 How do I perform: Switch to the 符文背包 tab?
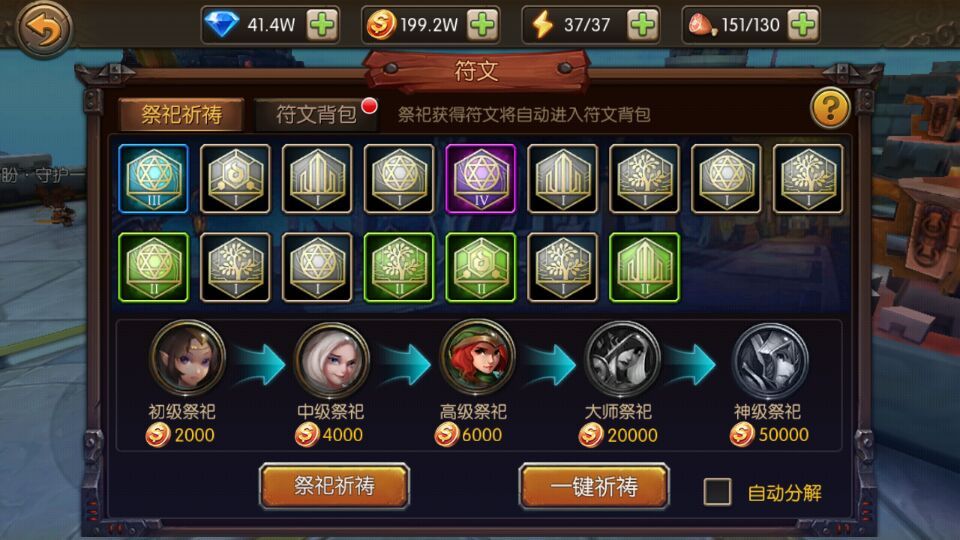coord(317,114)
